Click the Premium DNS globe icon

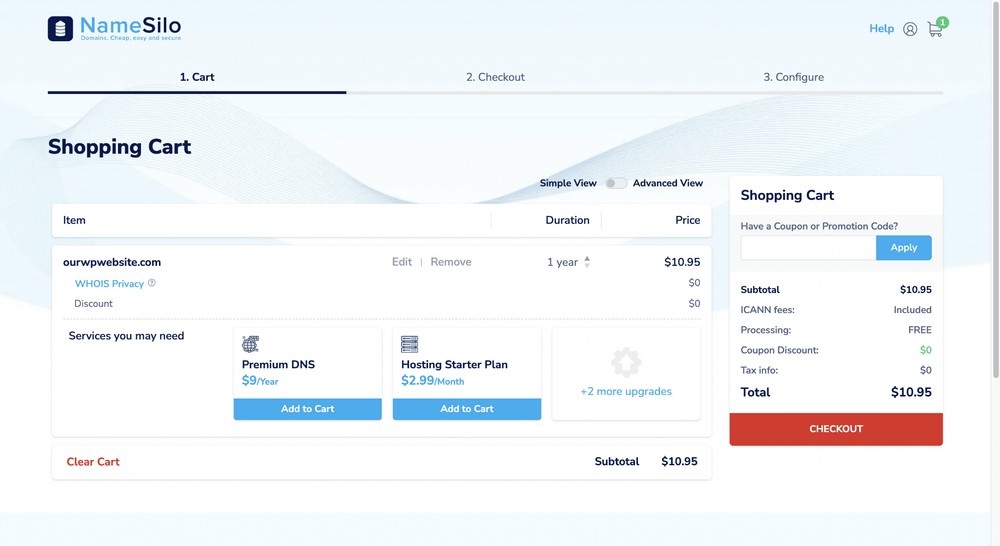[251, 344]
